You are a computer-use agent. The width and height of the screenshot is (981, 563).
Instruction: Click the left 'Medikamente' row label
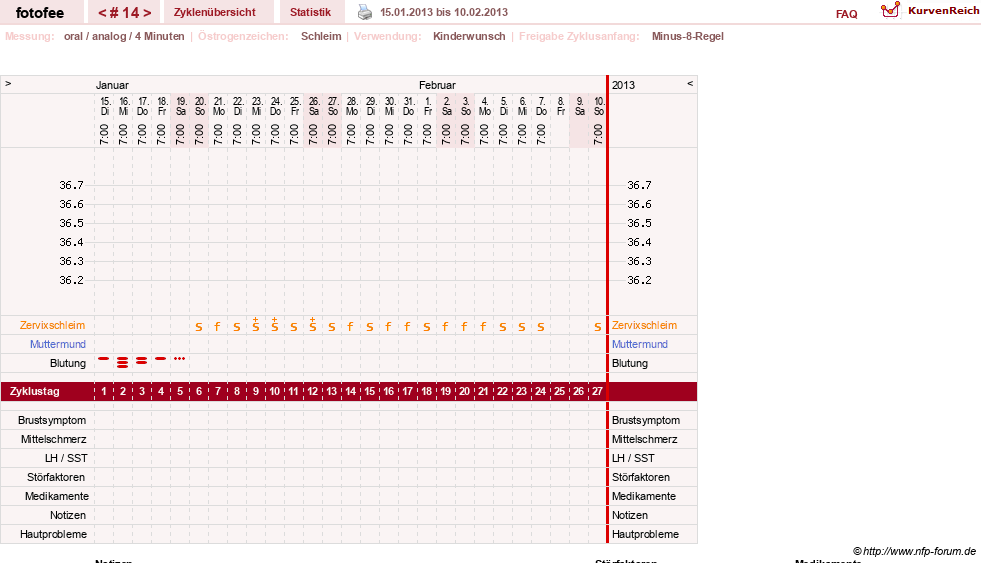click(x=57, y=496)
